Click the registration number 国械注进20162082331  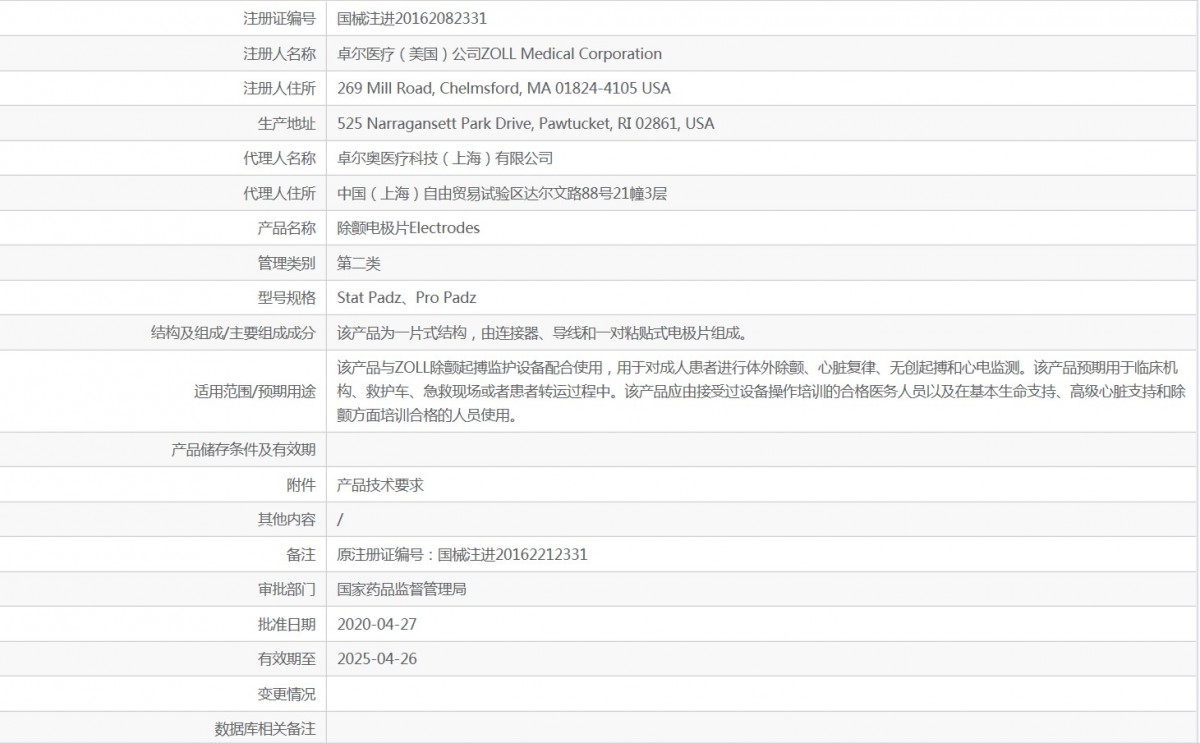pos(412,18)
